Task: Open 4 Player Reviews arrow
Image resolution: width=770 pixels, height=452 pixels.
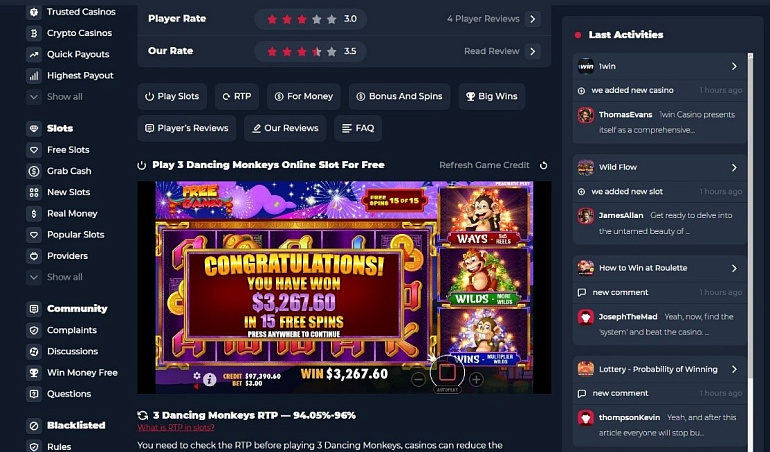Action: 532,19
